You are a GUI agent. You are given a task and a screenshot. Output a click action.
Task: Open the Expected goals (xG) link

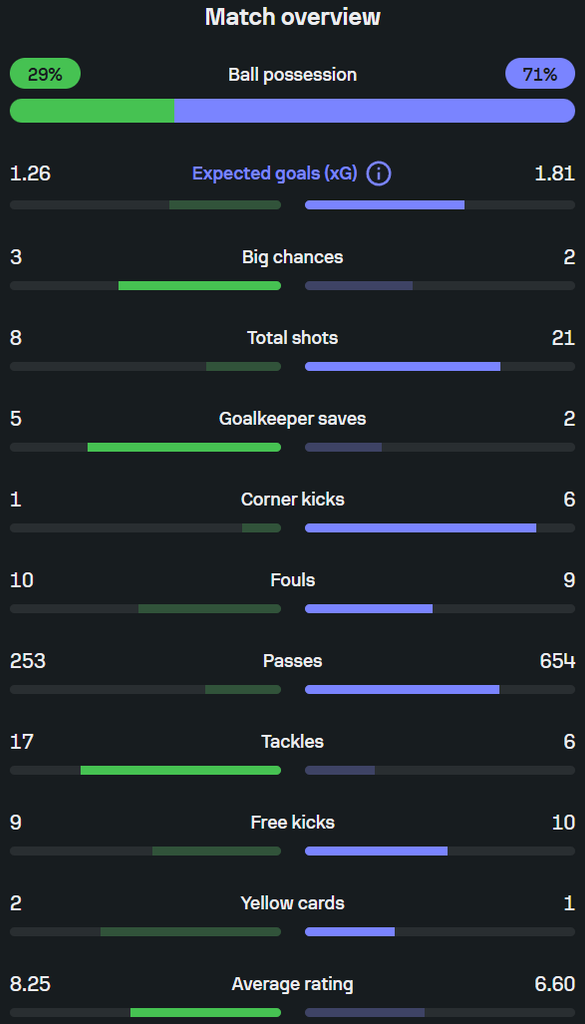pos(275,174)
